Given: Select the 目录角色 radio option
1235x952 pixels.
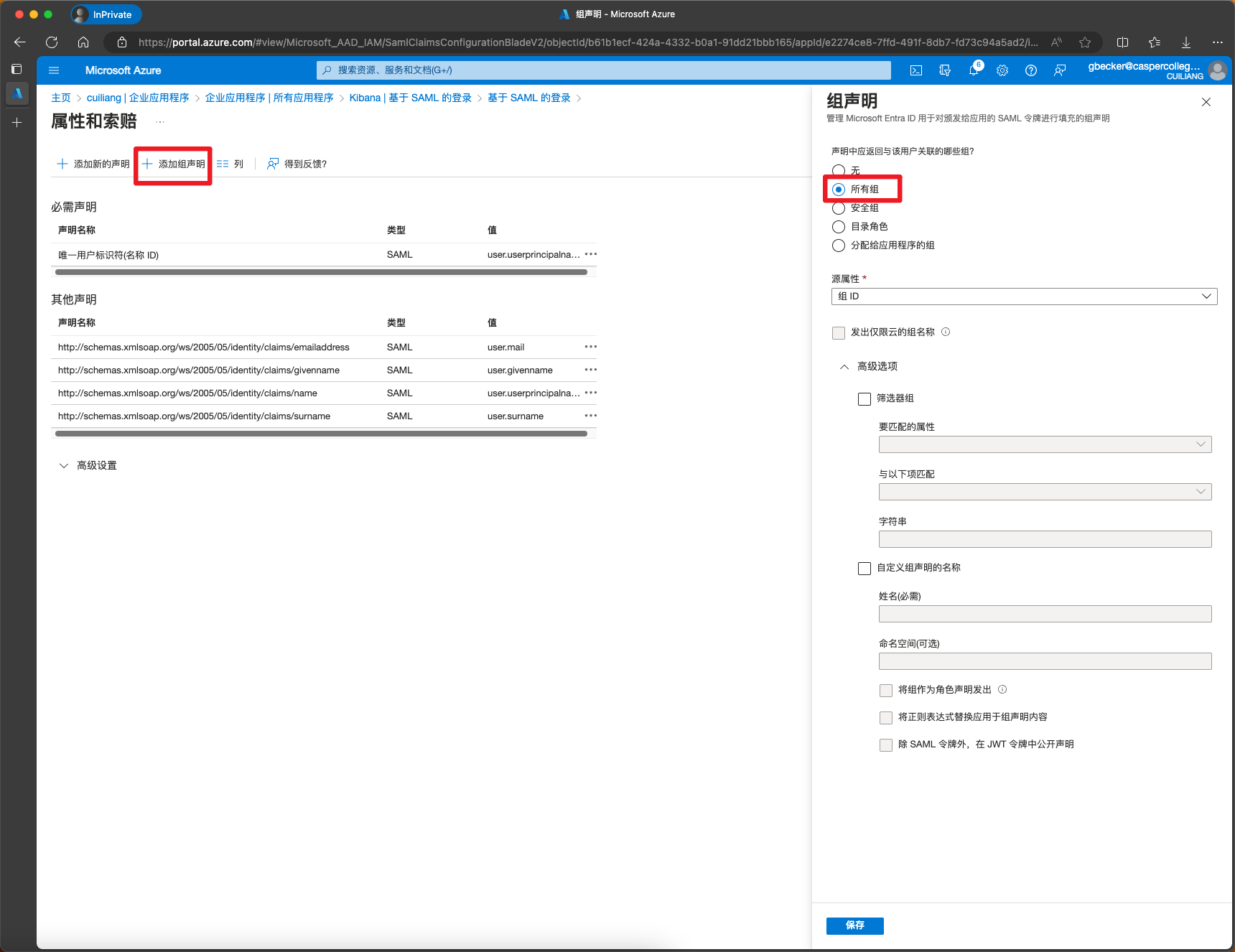Looking at the screenshot, I should pos(839,227).
